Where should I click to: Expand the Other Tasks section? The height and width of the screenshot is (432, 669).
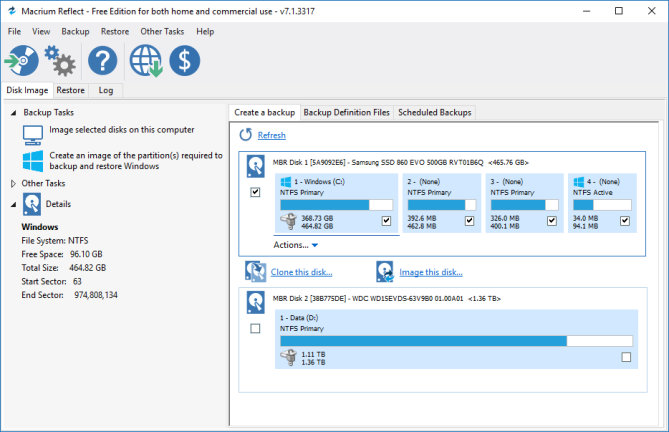coord(13,183)
